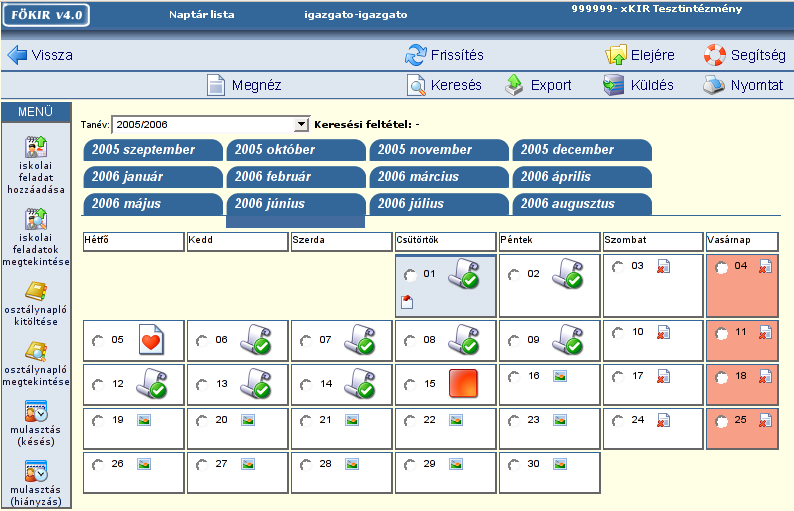Screen dimensions: 794x511
Task: Select the radio button for day 19
Action: click(98, 420)
